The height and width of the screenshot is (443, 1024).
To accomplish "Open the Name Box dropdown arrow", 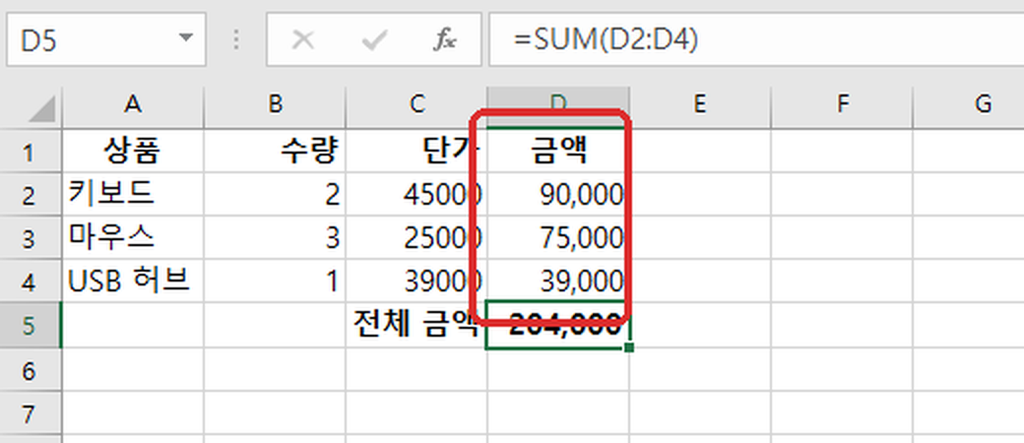I will [186, 38].
